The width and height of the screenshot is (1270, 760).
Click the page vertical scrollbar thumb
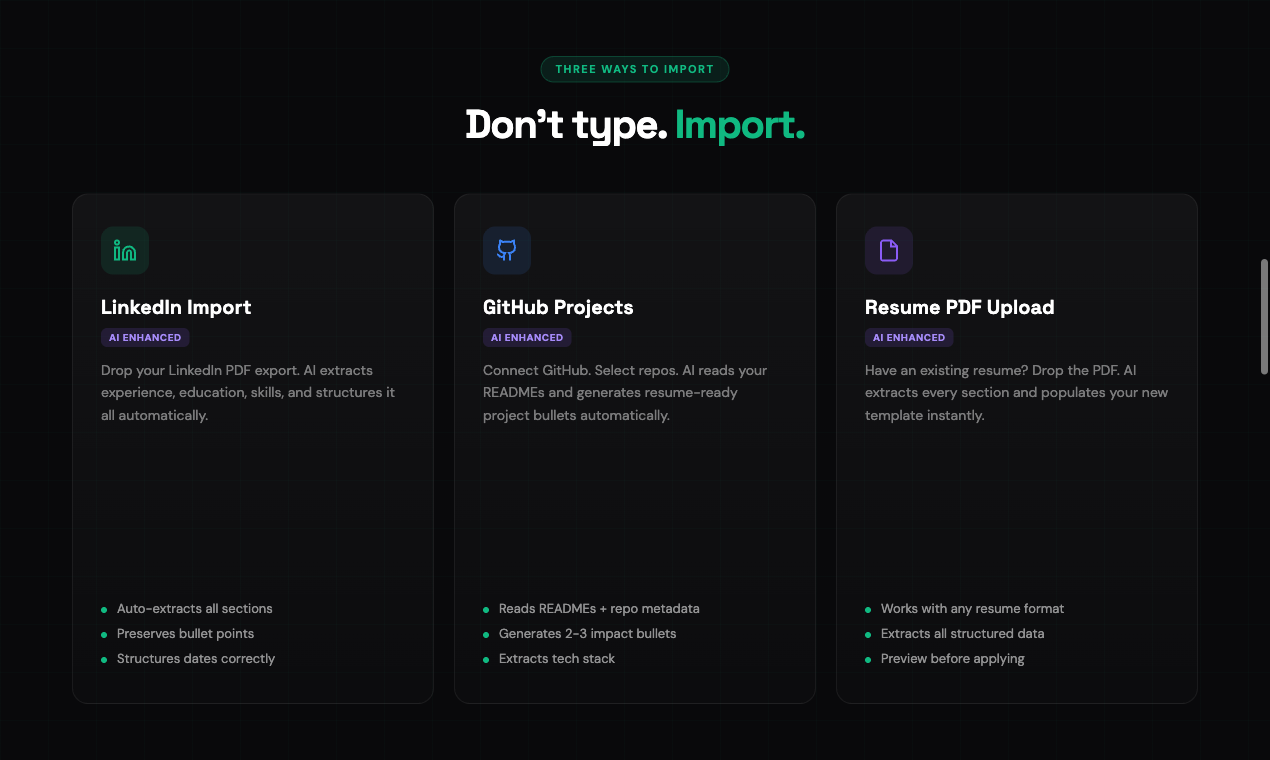click(x=1264, y=317)
